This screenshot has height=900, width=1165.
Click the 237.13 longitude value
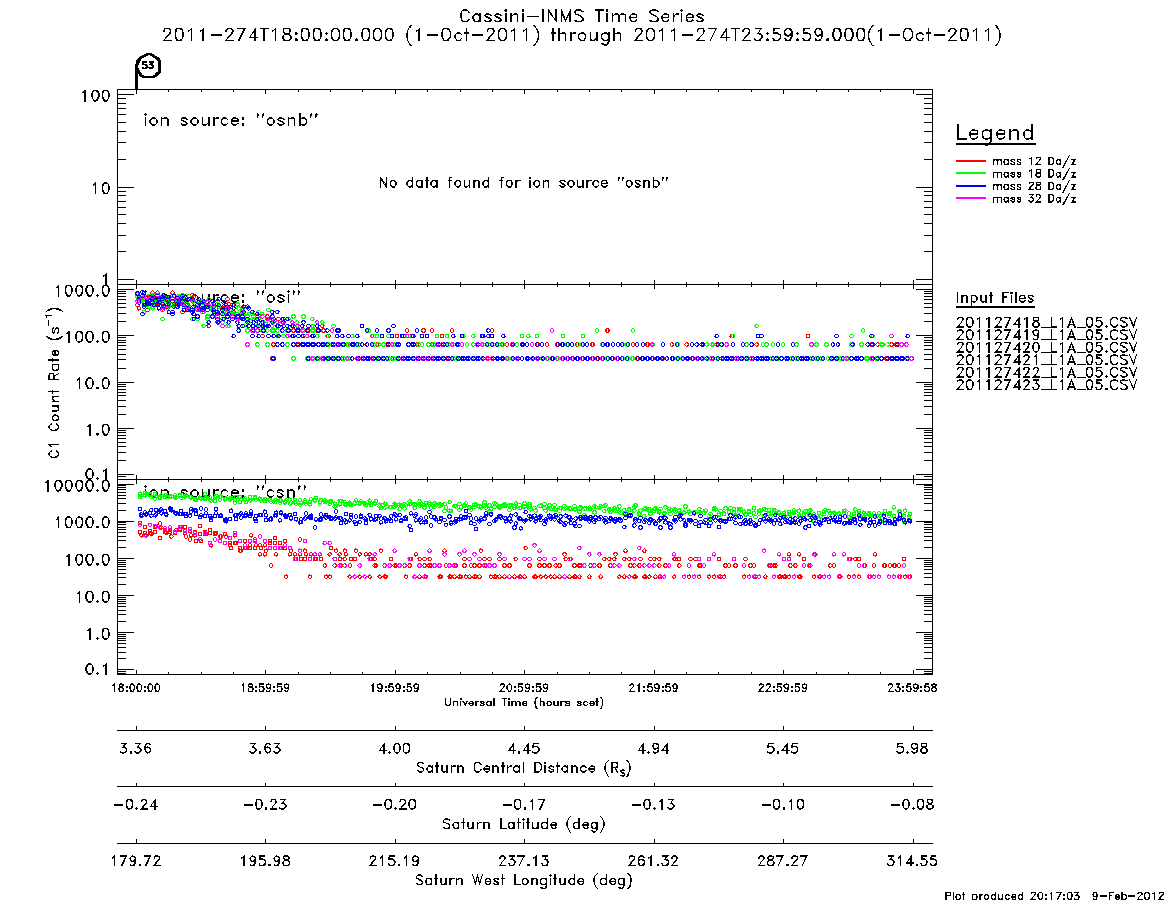(524, 861)
